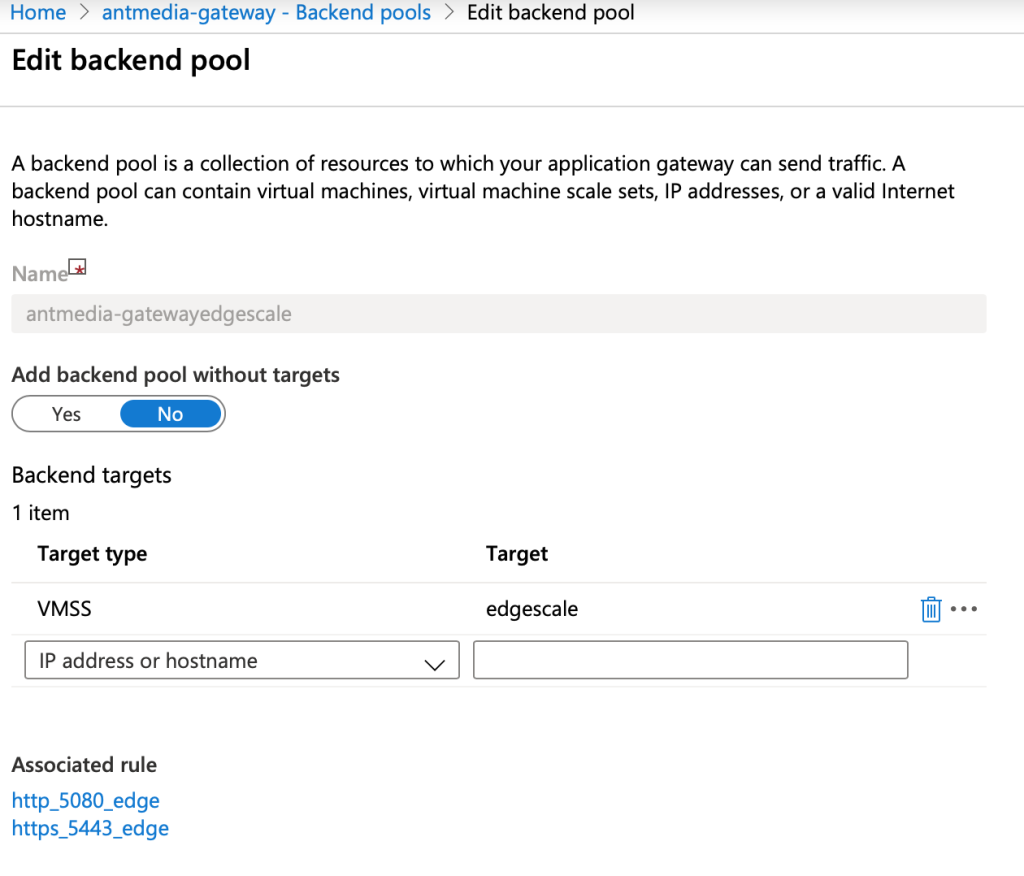Click the Edit backend pool breadcrumb text

click(x=551, y=12)
